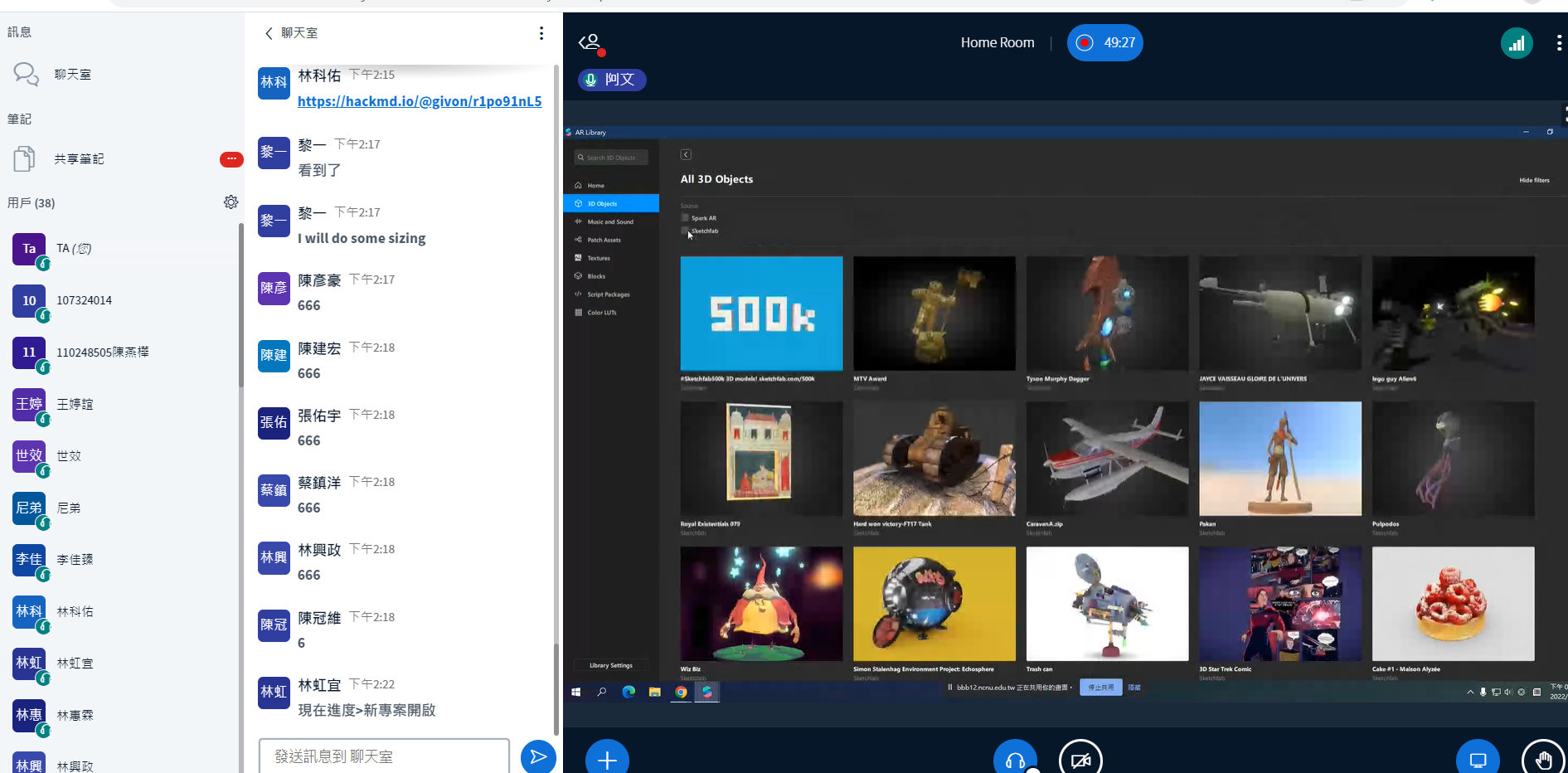The image size is (1568, 773).
Task: Open 共享筆記 shared notes
Action: 79,158
